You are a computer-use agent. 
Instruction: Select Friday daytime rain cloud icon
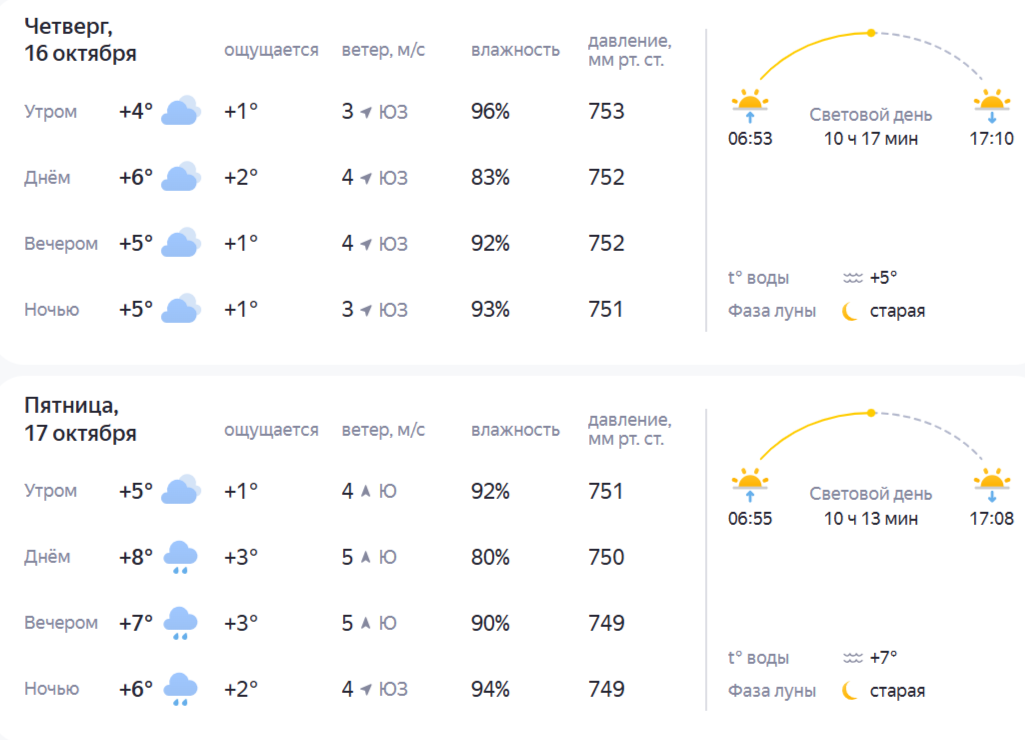[x=181, y=557]
